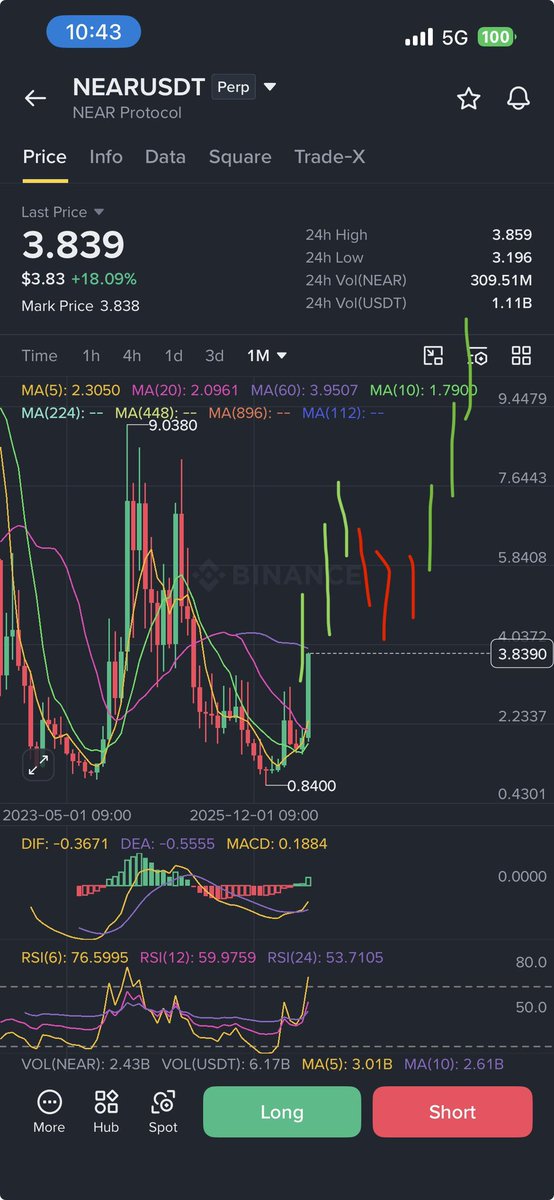Viewport: 554px width, 1200px height.
Task: Tap the Mark Price 3.838 text
Action: coord(81,306)
